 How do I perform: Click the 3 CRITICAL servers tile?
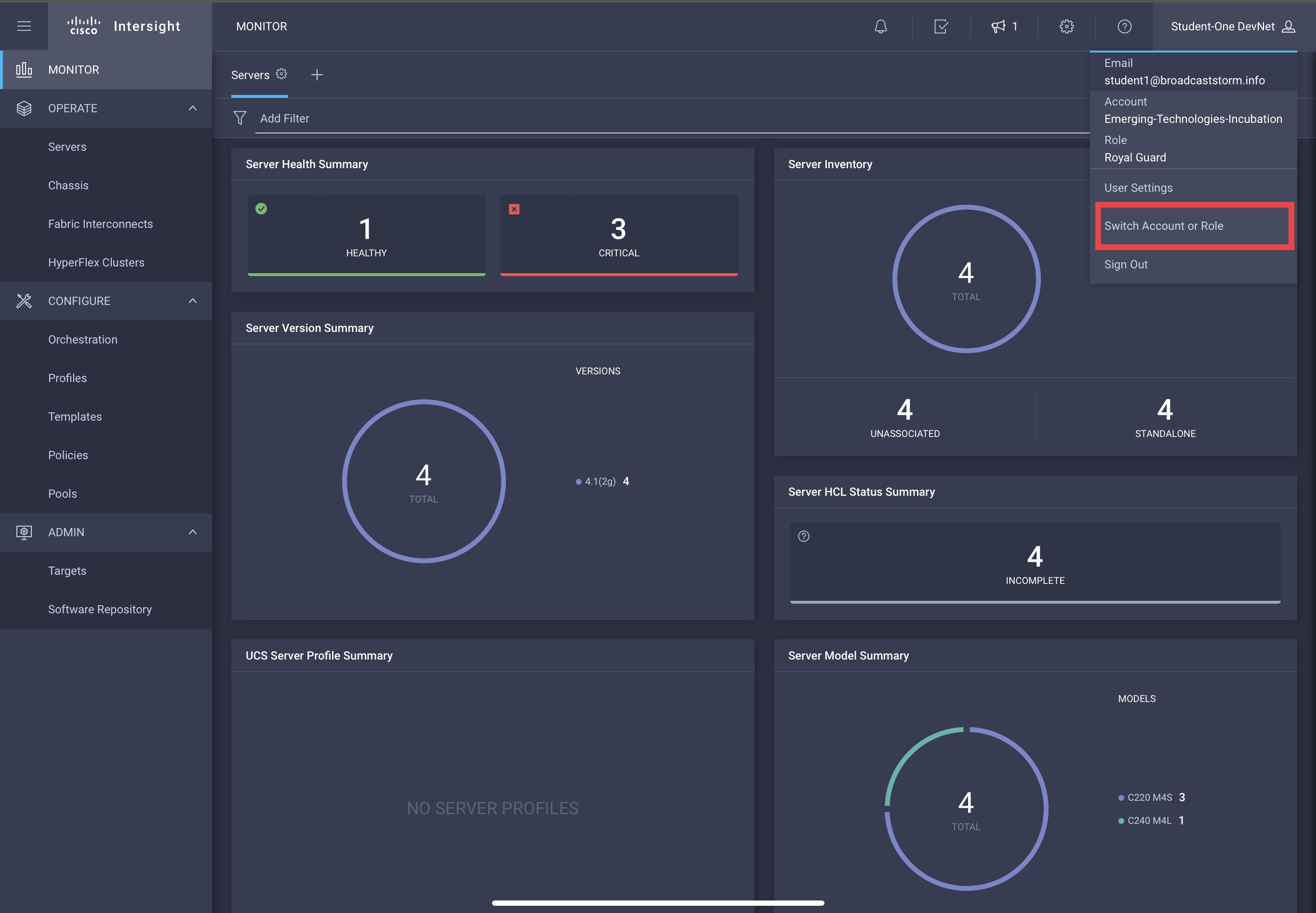619,235
